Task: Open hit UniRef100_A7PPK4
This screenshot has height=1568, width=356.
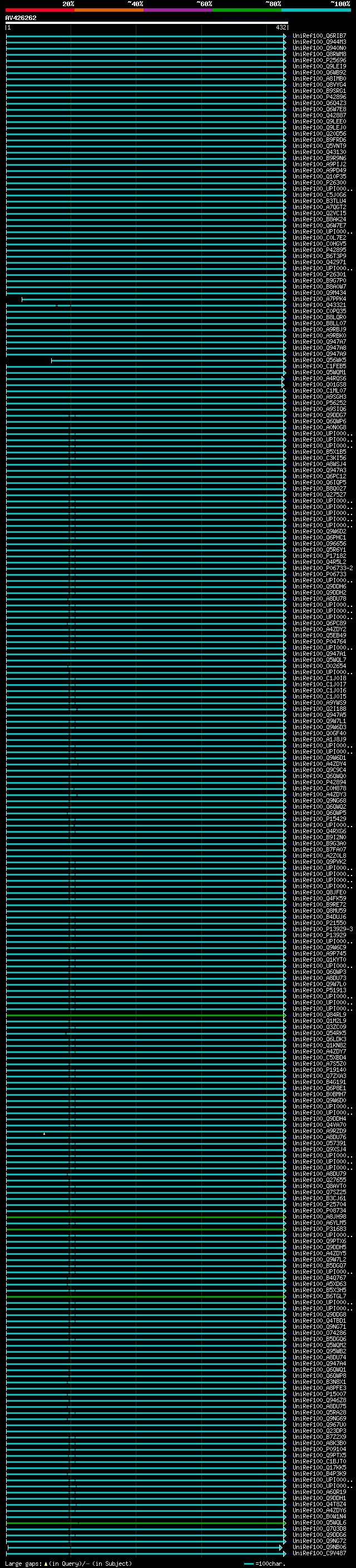Action: tap(319, 299)
